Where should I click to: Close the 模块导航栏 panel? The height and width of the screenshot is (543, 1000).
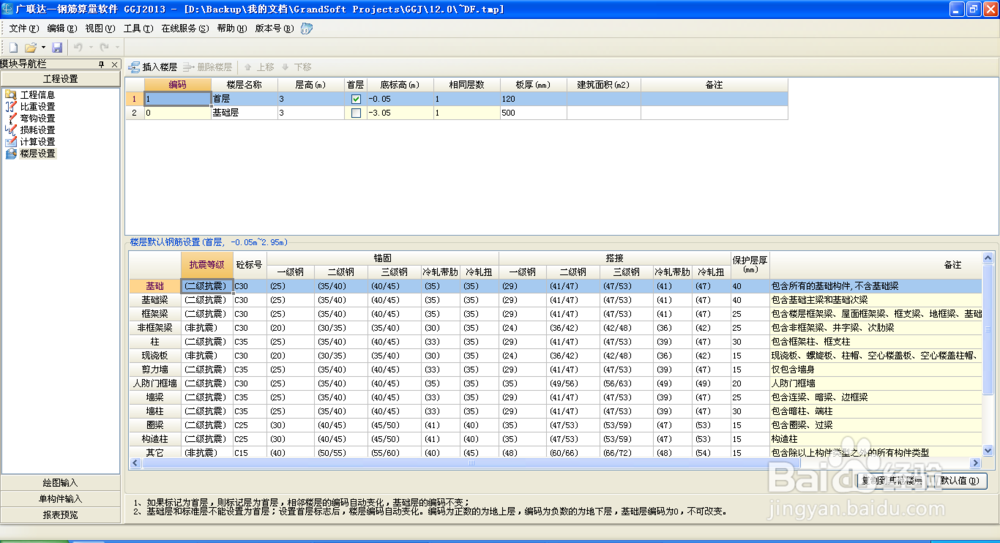pyautogui.click(x=114, y=64)
